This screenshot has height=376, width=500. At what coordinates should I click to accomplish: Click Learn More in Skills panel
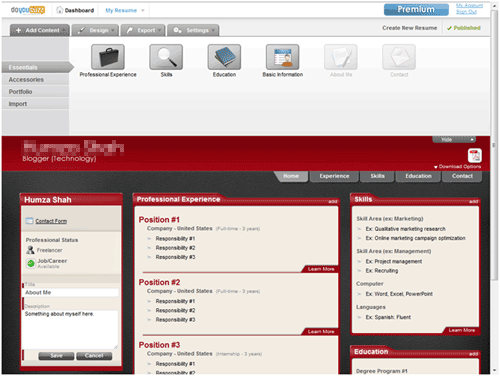(x=461, y=330)
